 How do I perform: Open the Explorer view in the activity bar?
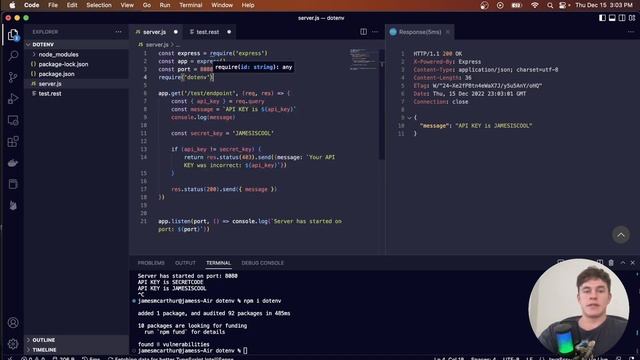coord(13,35)
